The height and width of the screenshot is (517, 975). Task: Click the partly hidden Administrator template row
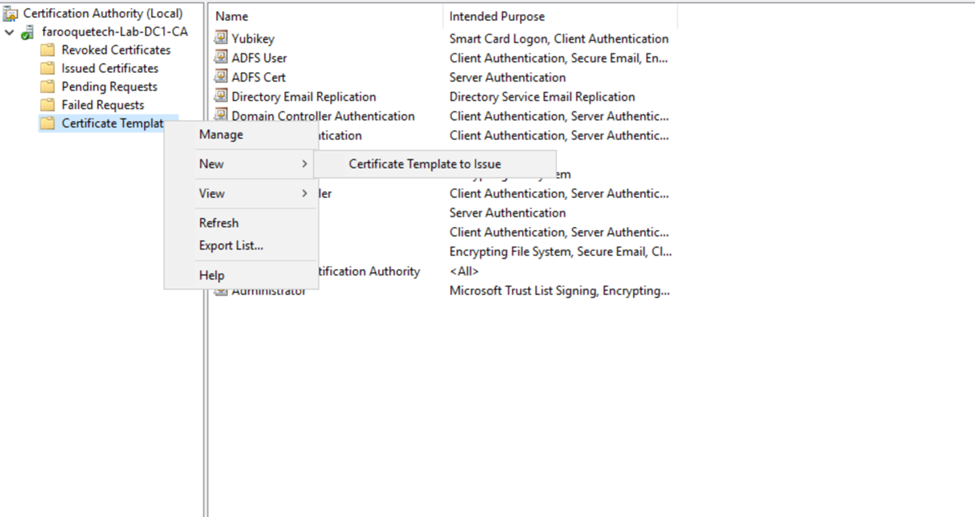click(268, 292)
